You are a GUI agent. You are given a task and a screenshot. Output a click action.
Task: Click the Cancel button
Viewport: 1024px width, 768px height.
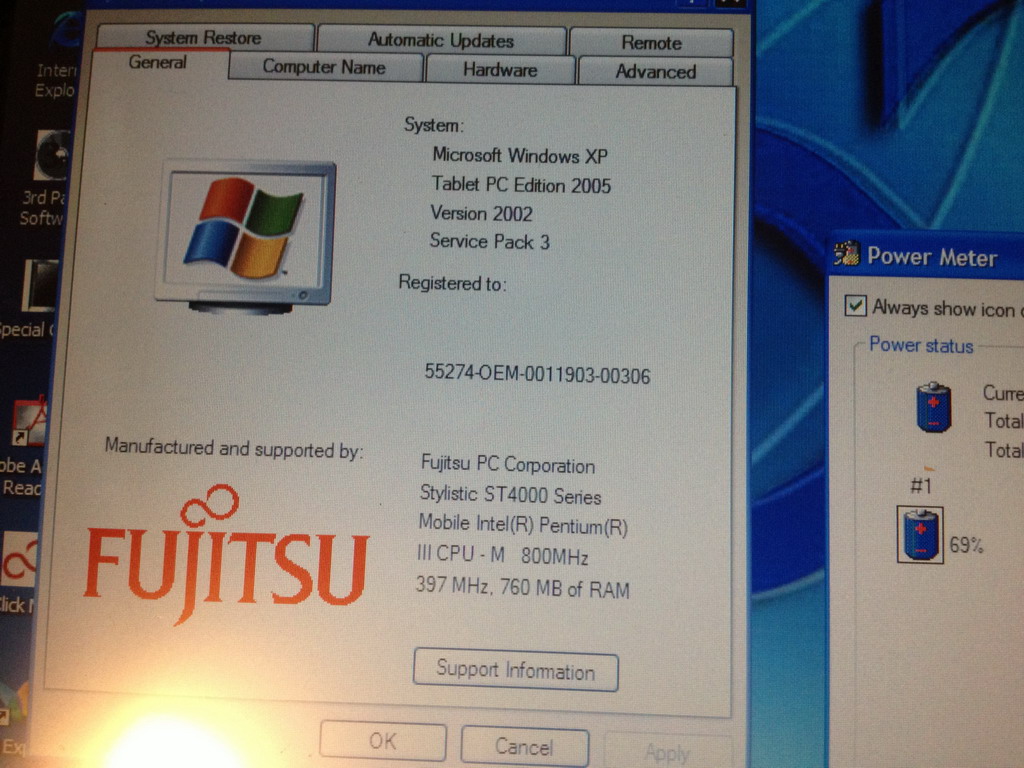(x=523, y=746)
